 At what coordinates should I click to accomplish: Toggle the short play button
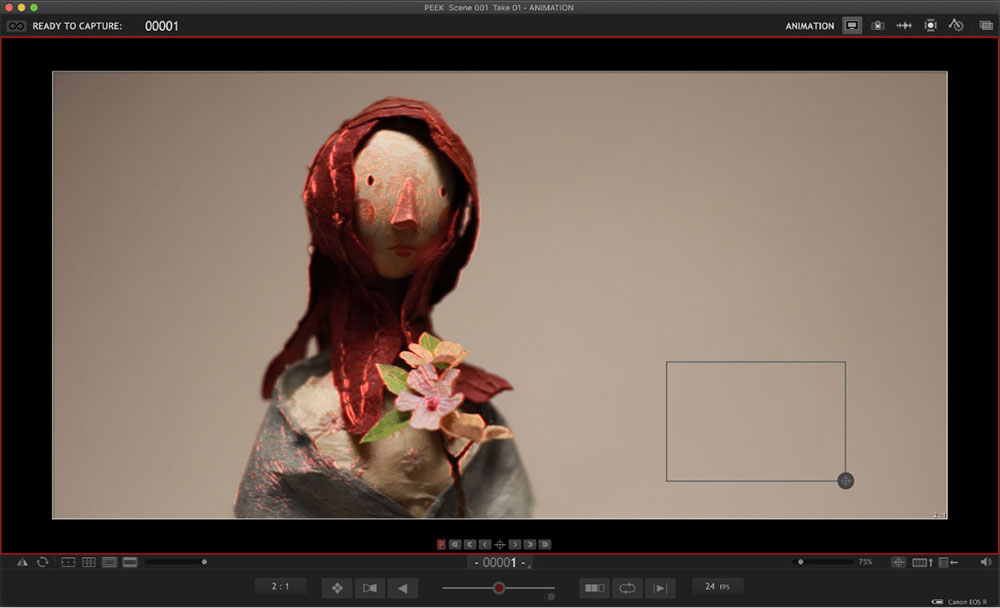pyautogui.click(x=594, y=588)
